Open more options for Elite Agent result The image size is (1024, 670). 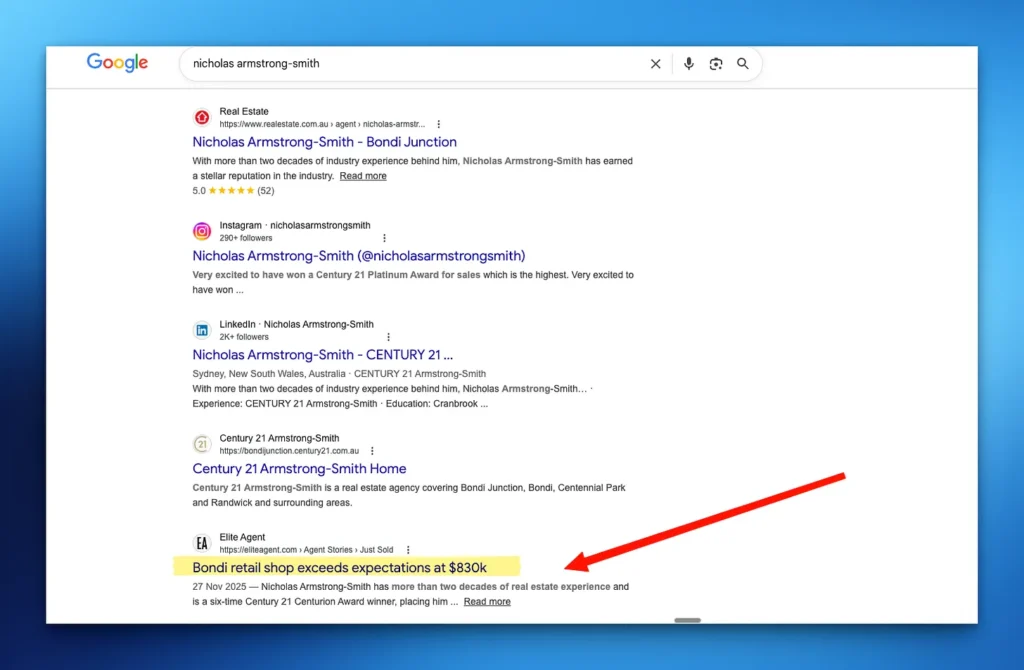(408, 550)
